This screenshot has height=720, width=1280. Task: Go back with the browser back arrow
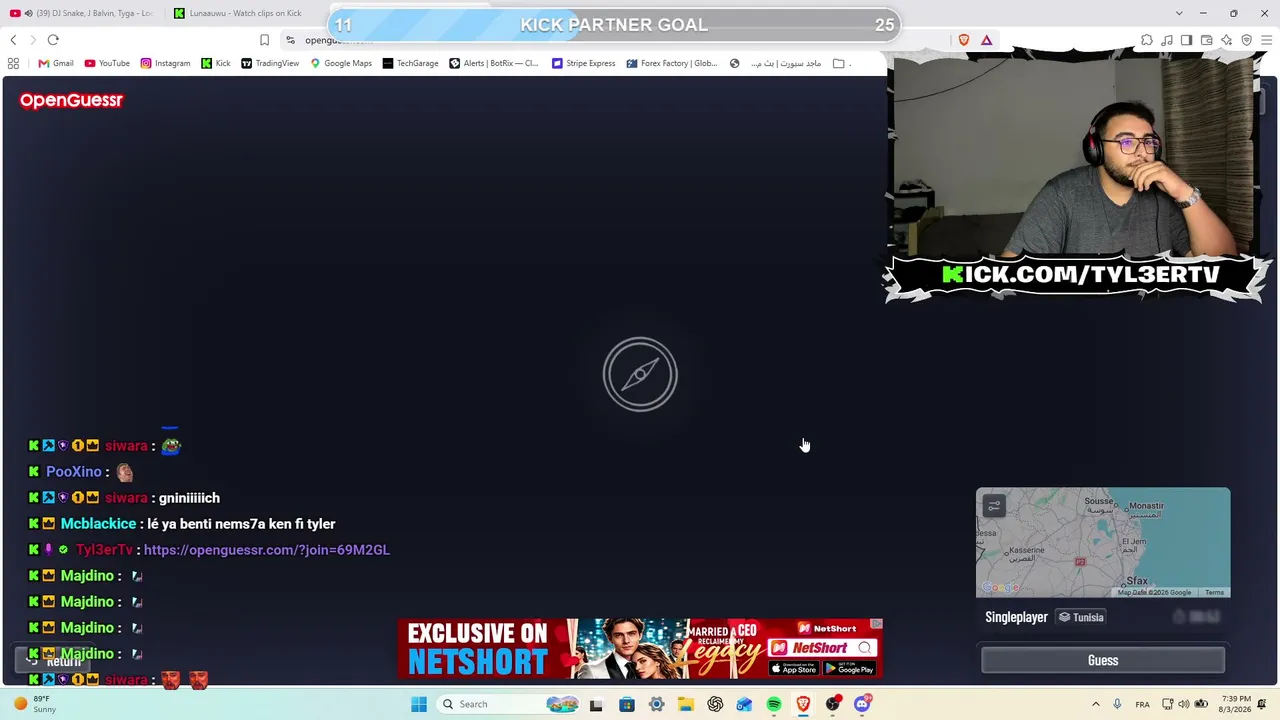pyautogui.click(x=13, y=40)
